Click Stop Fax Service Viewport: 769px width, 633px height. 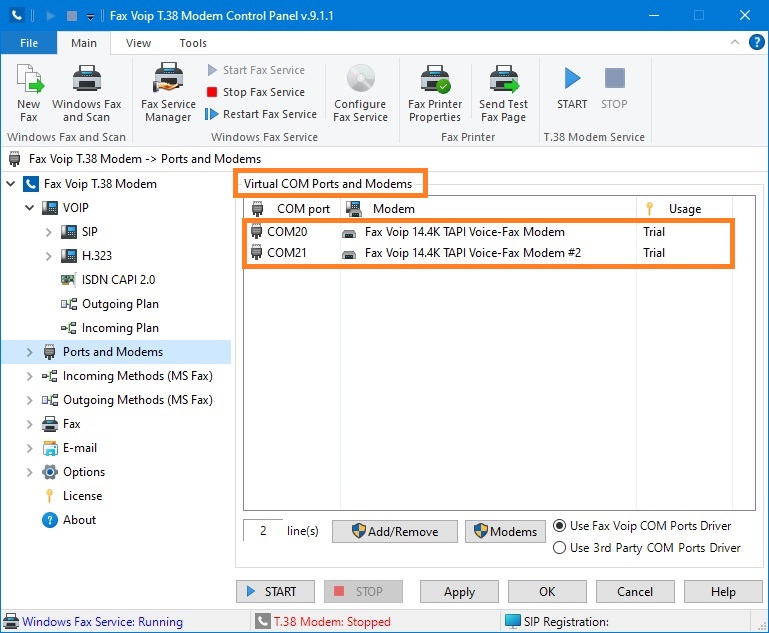(256, 92)
